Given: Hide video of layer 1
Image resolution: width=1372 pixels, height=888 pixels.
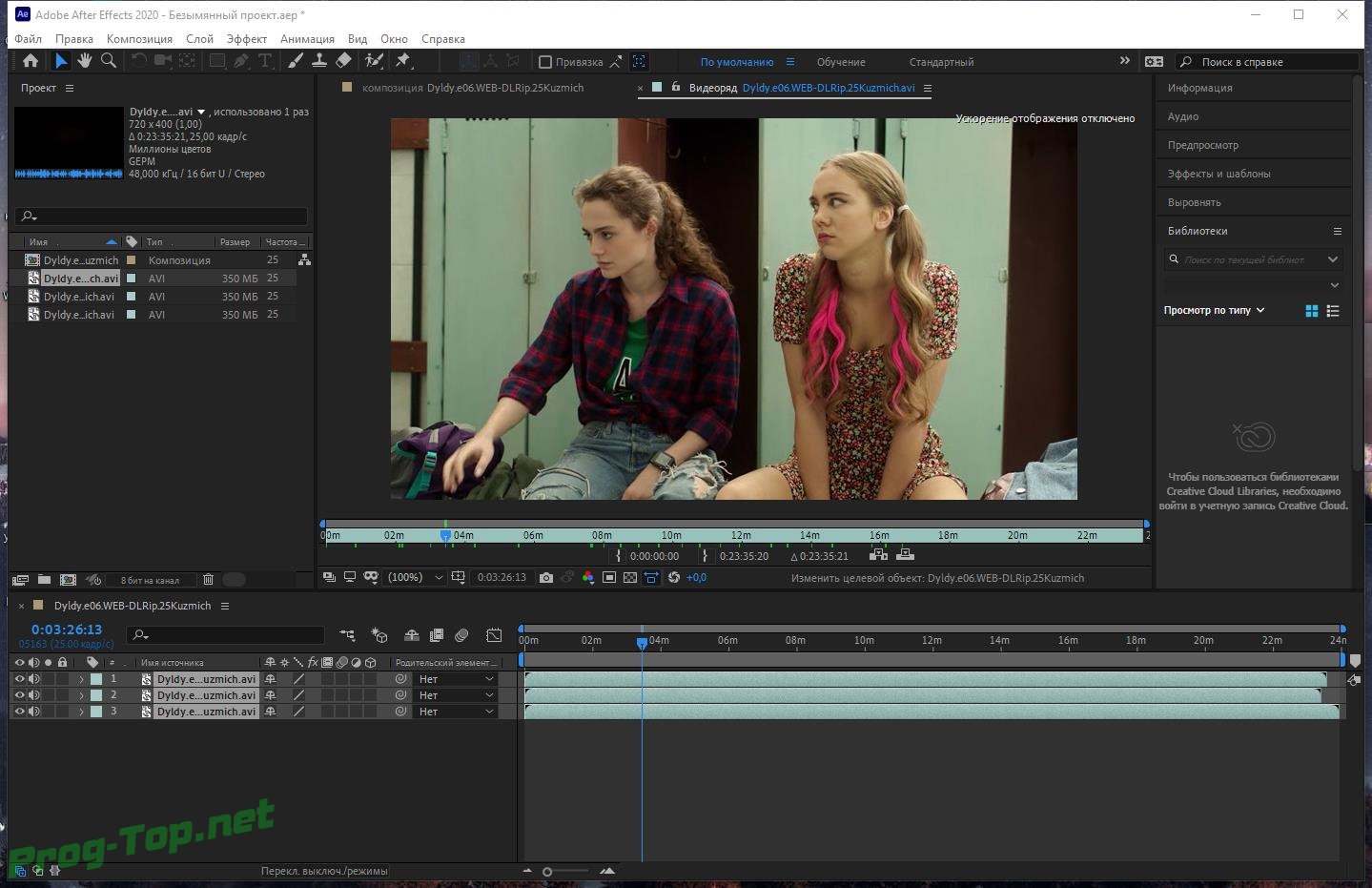Looking at the screenshot, I should click(x=19, y=679).
